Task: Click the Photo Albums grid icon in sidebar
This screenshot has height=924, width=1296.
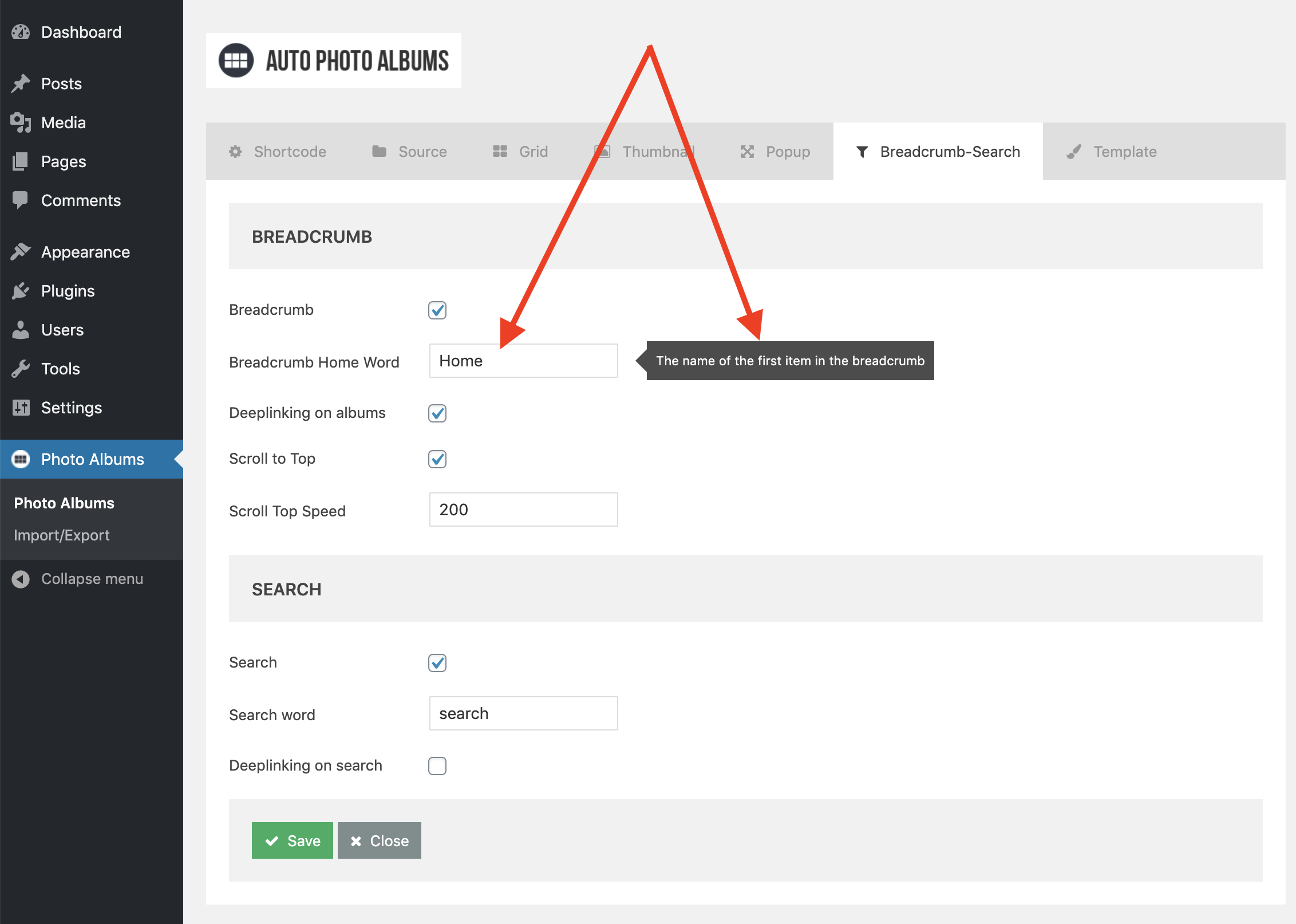Action: pyautogui.click(x=21, y=459)
